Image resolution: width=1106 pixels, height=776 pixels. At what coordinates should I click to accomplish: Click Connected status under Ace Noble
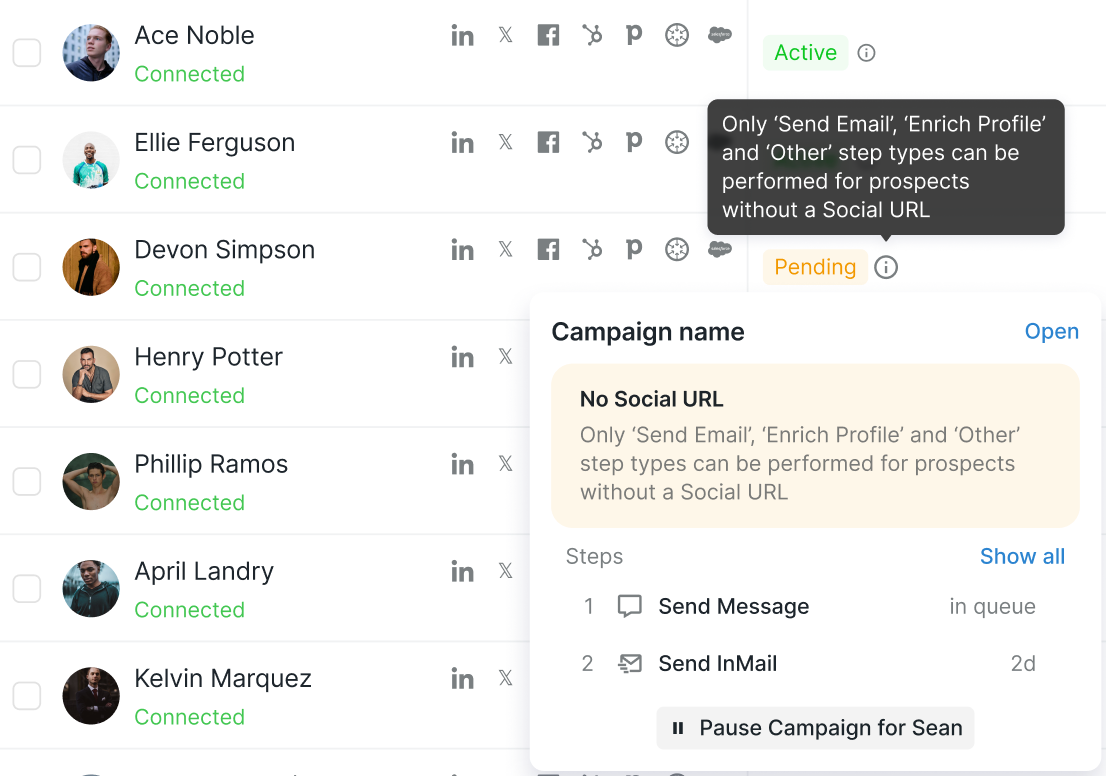click(x=189, y=73)
